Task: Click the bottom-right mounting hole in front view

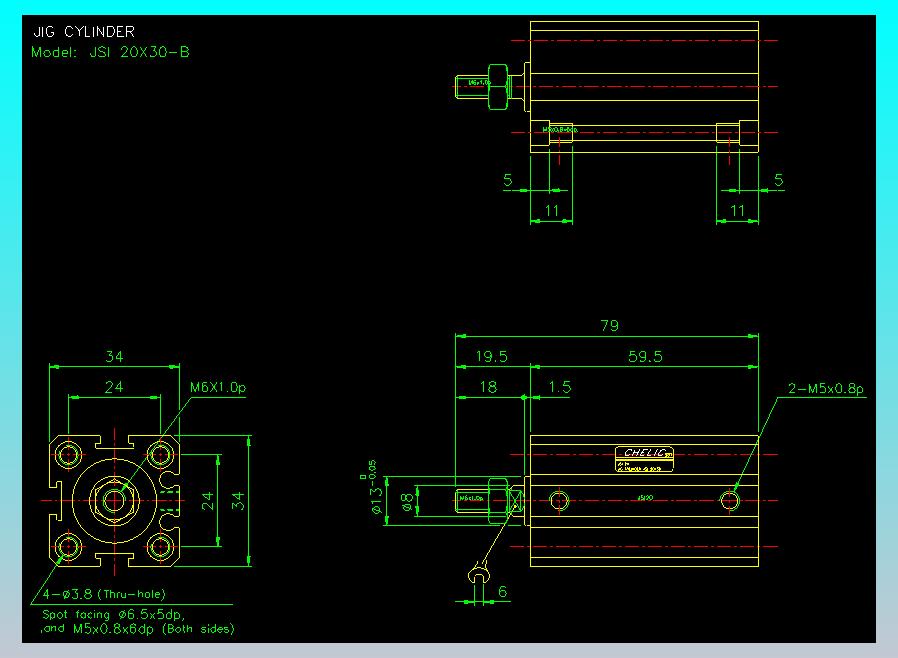Action: [x=160, y=547]
